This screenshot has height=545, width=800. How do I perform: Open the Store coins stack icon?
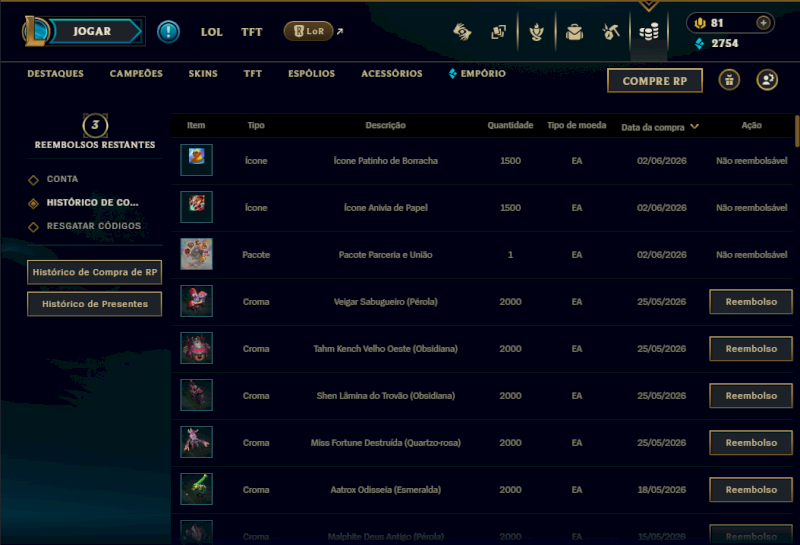[649, 32]
